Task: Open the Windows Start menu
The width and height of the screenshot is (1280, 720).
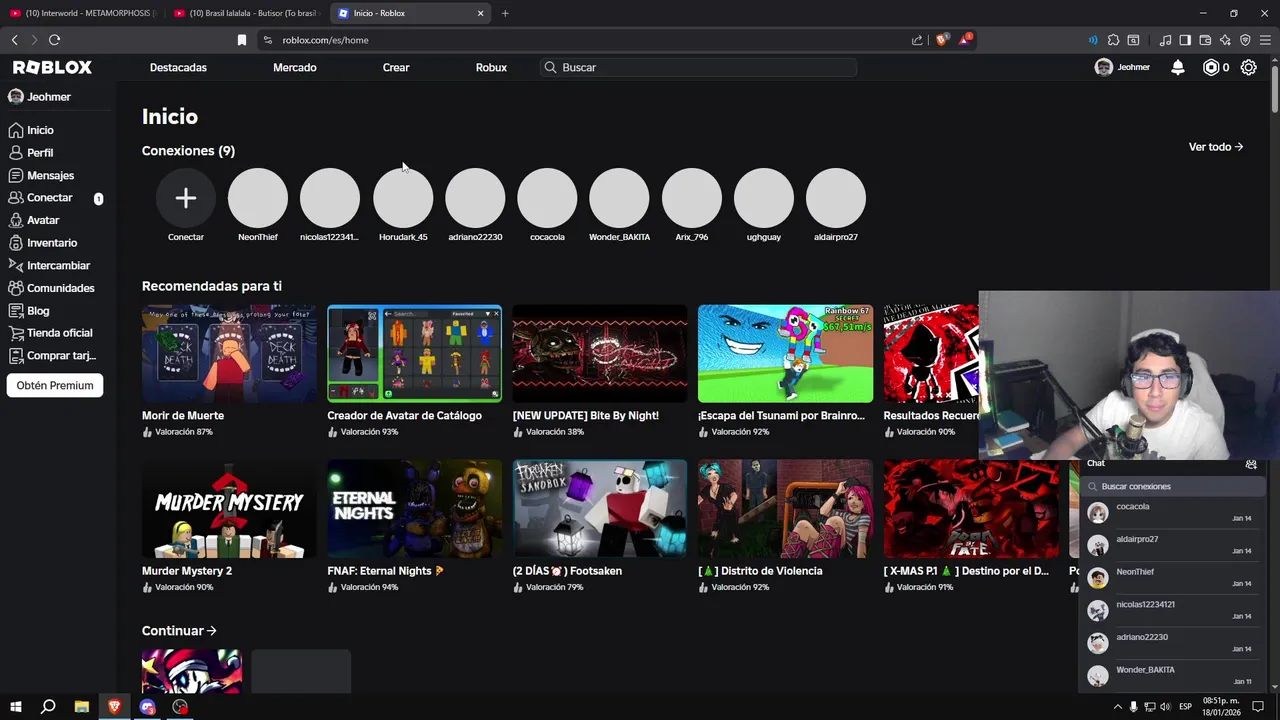Action: [16, 707]
